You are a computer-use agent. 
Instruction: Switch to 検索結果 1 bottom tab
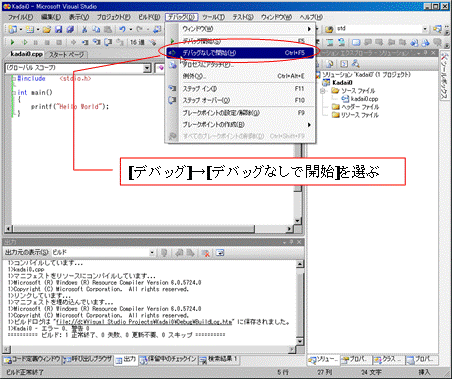219,359
